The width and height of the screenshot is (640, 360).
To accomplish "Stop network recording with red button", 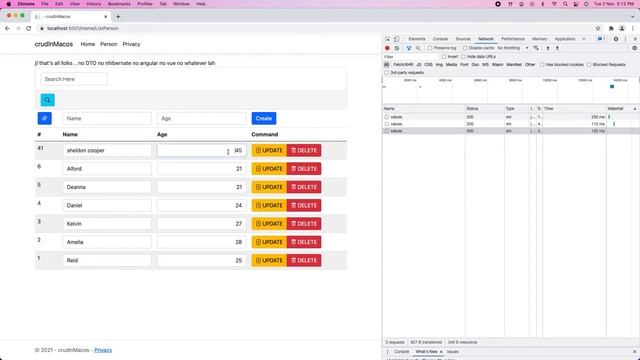I will point(387,48).
